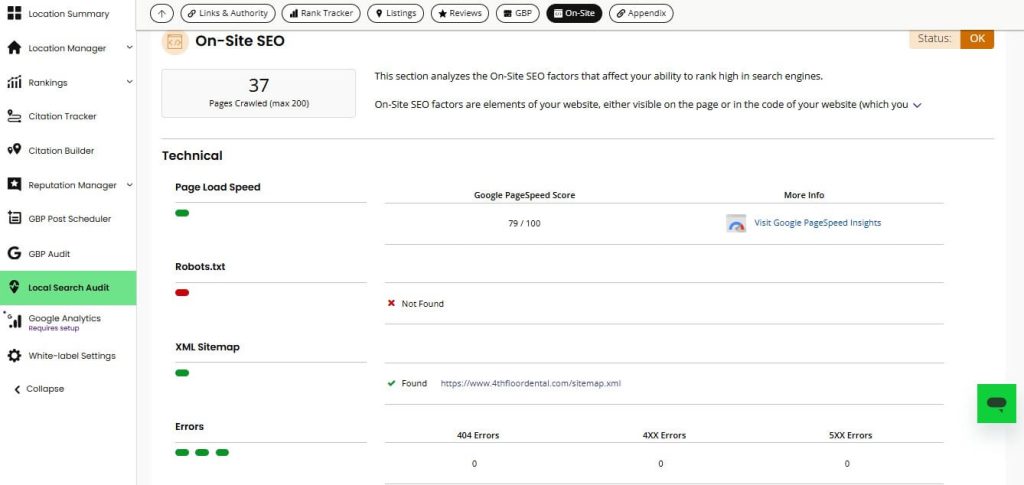The height and width of the screenshot is (485, 1024).
Task: Open the green chat widget
Action: pos(997,403)
